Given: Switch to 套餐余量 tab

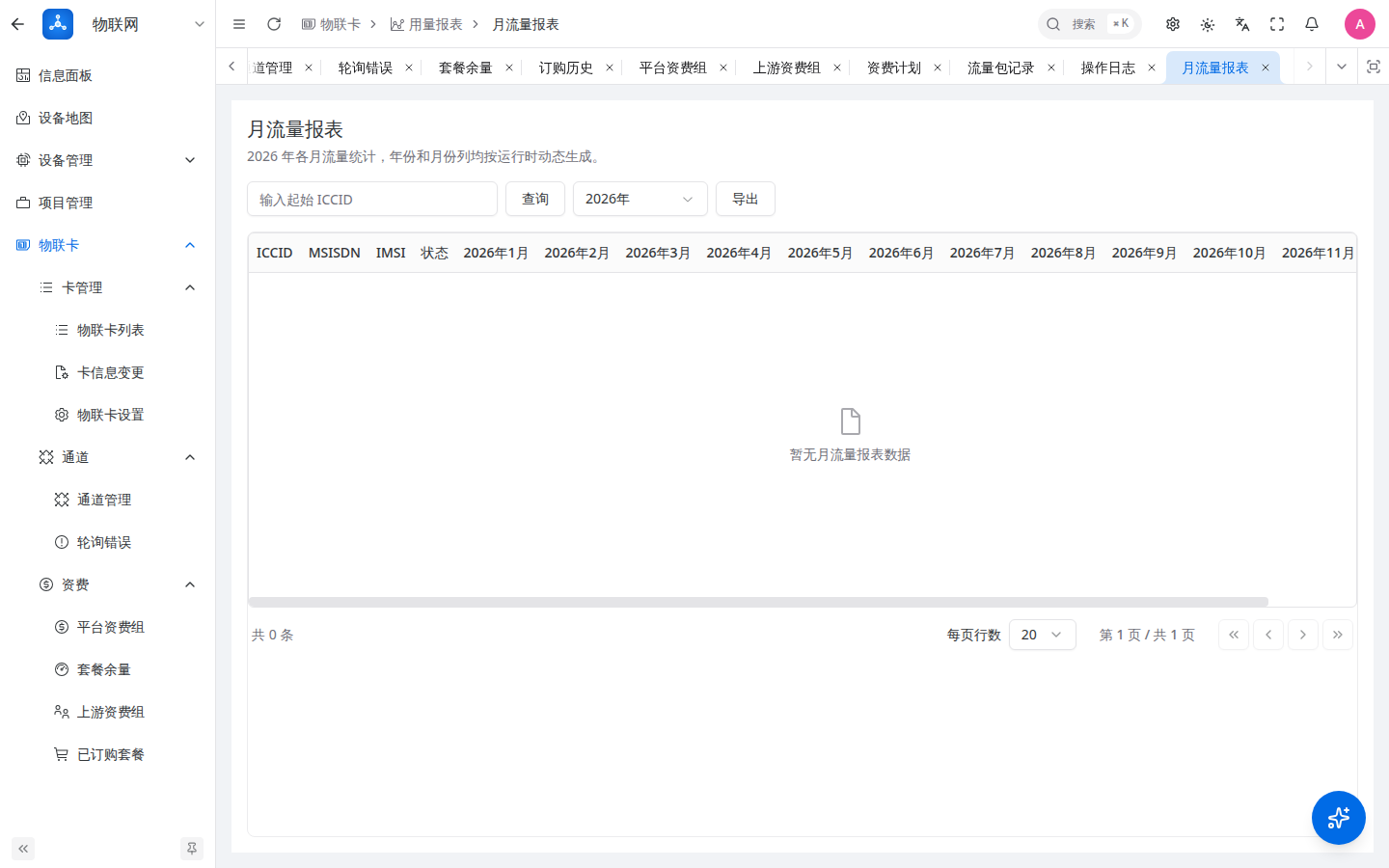Looking at the screenshot, I should coord(466,68).
